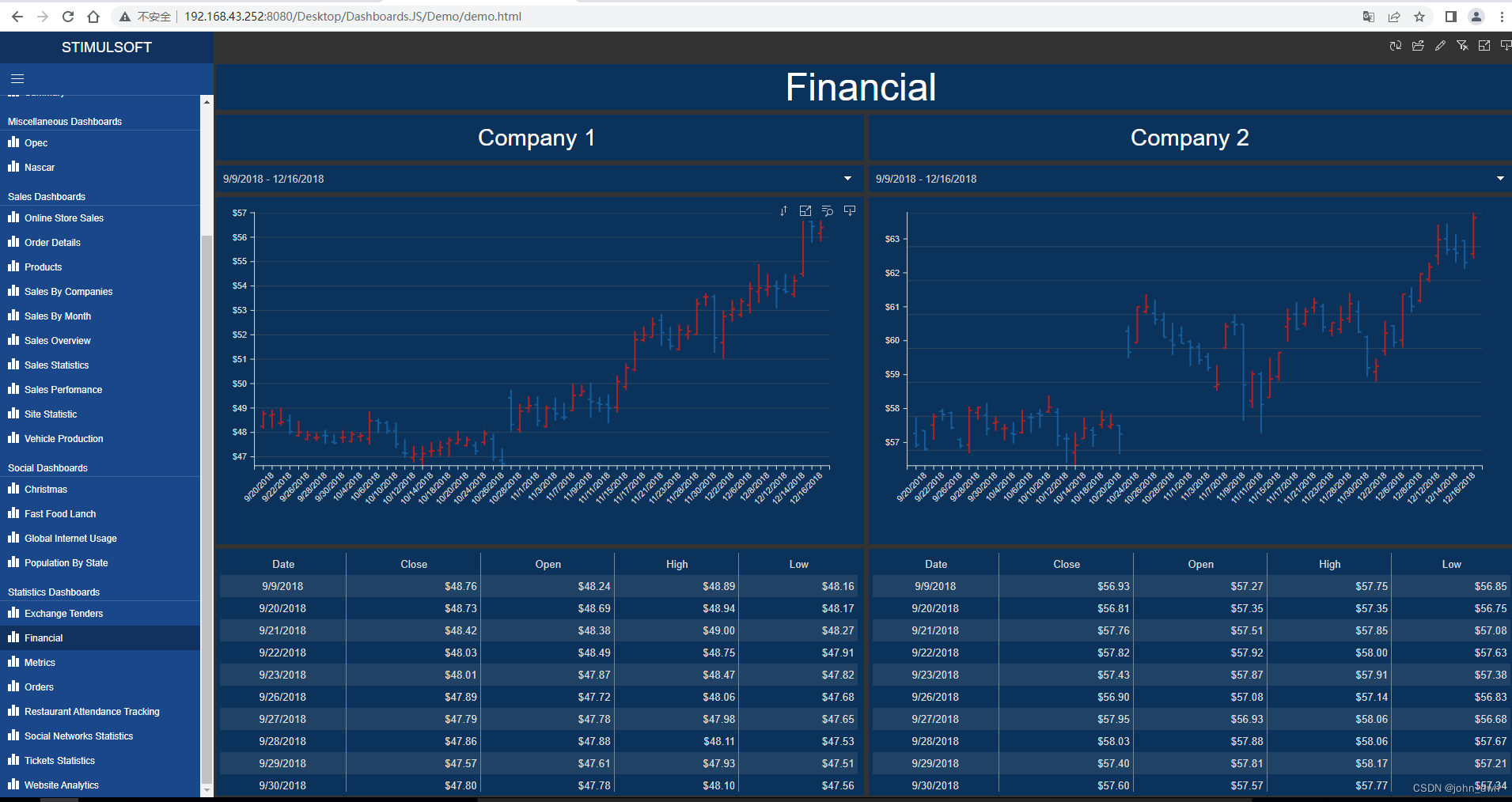
Task: Select the Edit pencil icon in the toolbar
Action: pos(1439,45)
